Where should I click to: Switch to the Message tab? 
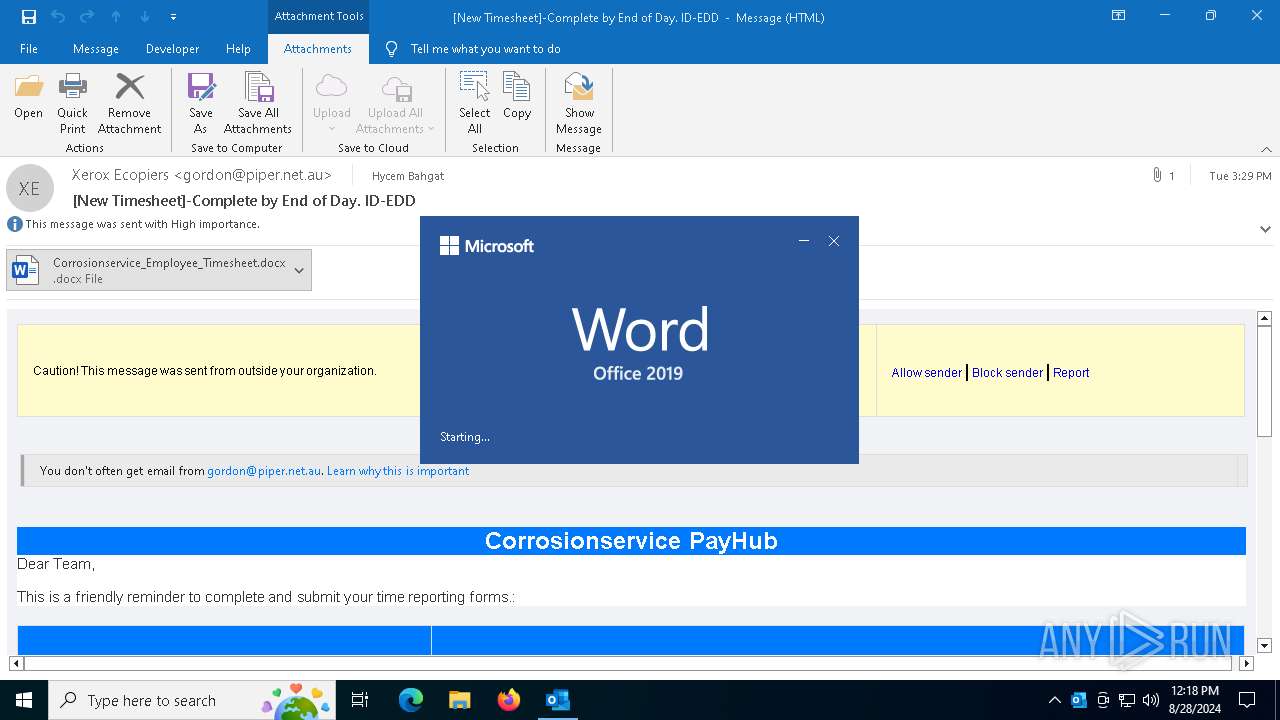96,49
